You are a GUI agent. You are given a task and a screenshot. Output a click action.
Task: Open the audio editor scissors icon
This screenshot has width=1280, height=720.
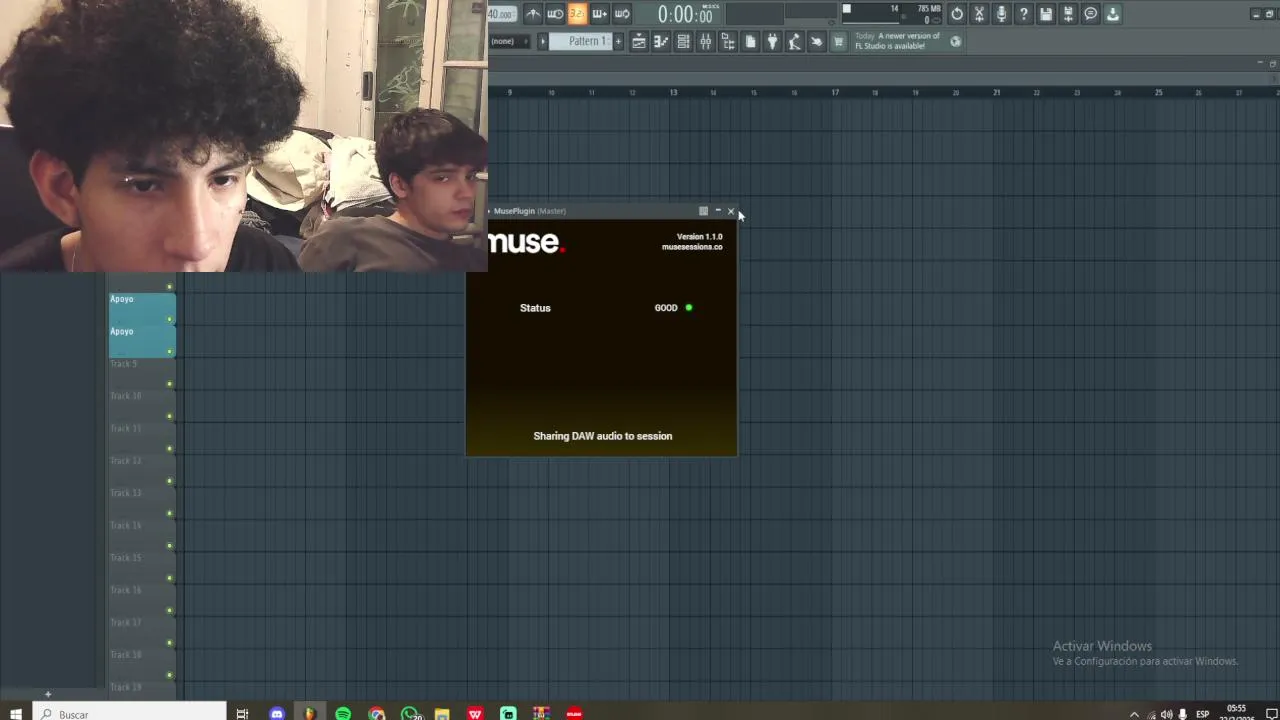(x=979, y=14)
